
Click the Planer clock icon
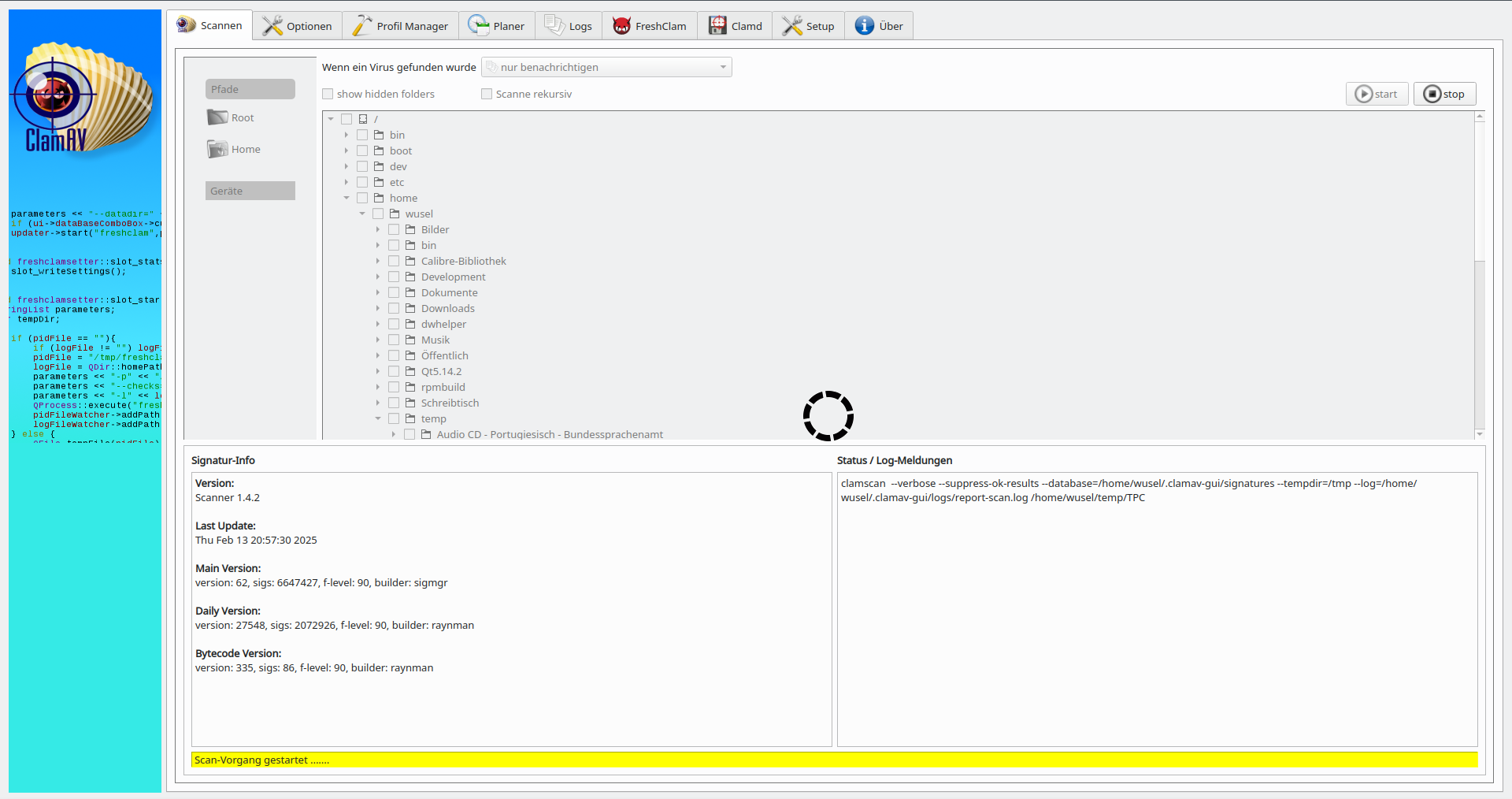coord(479,26)
